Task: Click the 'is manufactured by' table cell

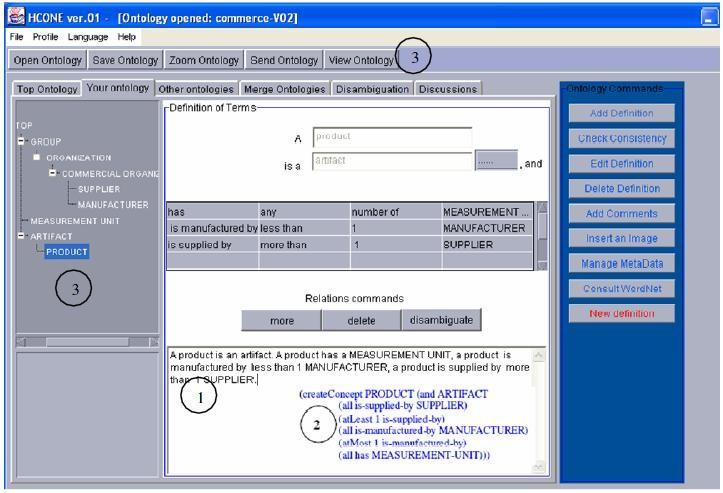Action: (x=212, y=228)
